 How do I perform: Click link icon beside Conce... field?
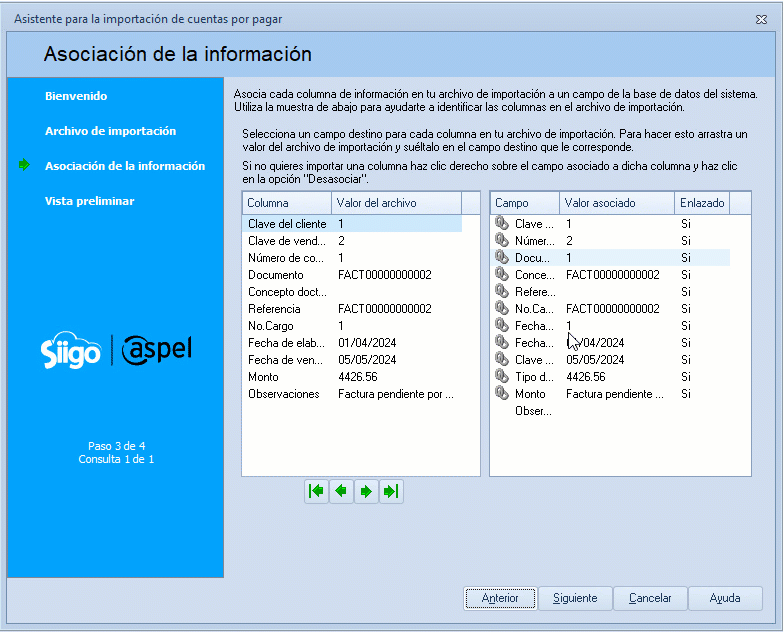pos(502,275)
